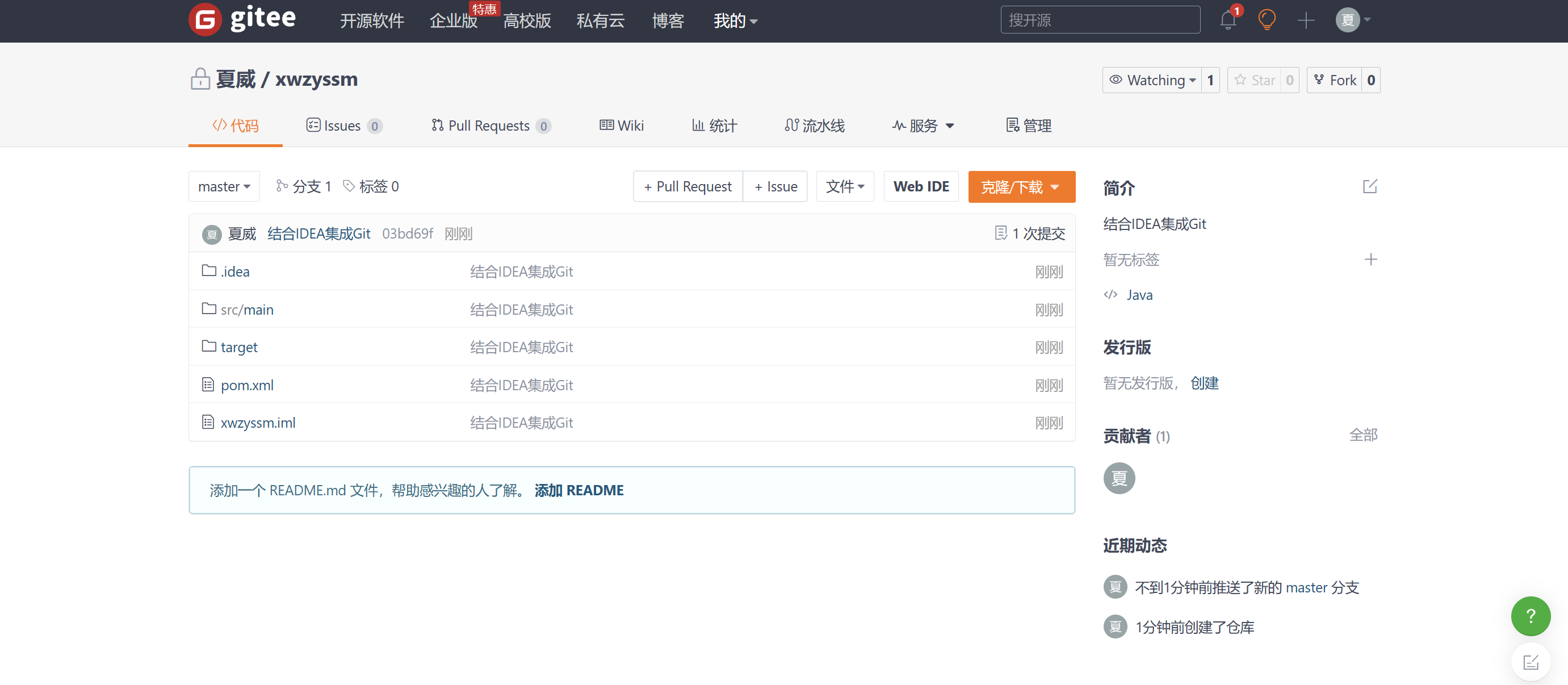Click the 添加 README link
1568x685 pixels.
tap(578, 490)
